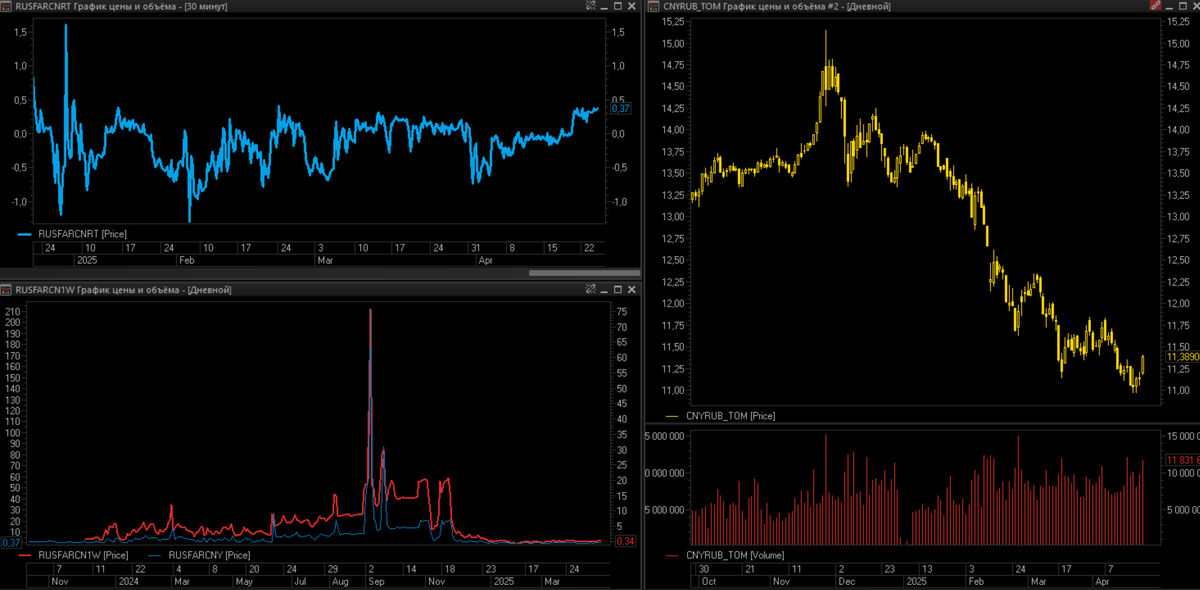The image size is (1200, 590).
Task: Click the RUSFARCN1W chart window icon
Action: [x=7, y=290]
